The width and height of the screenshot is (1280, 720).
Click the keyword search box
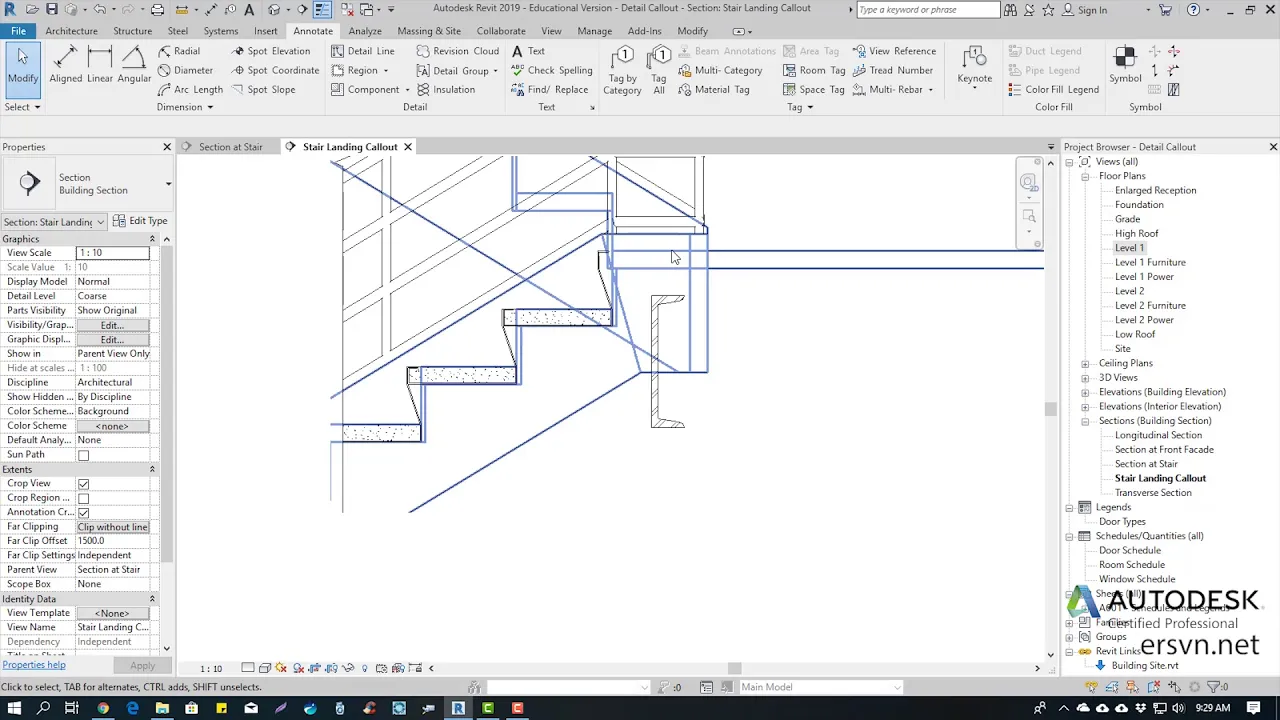[928, 10]
